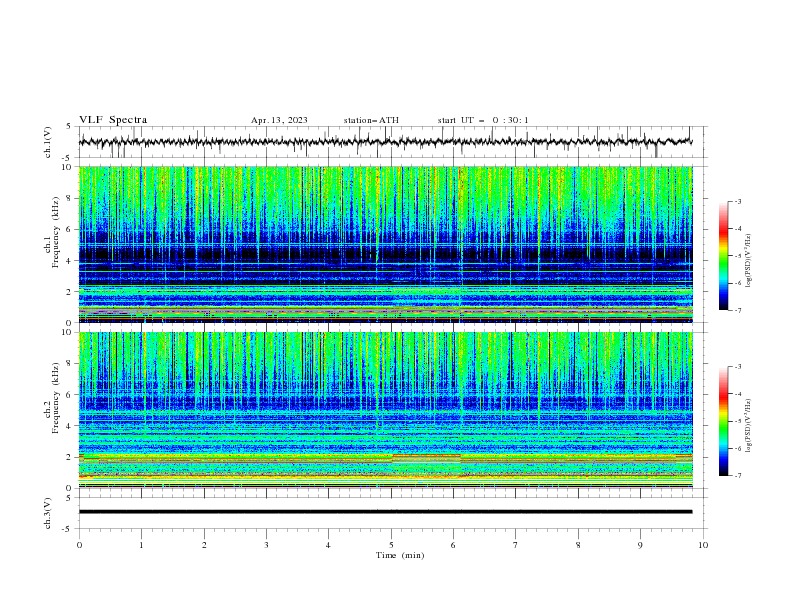Select the lower "log(PSD)(V²/Hz)" colorbar label

pyautogui.click(x=748, y=425)
